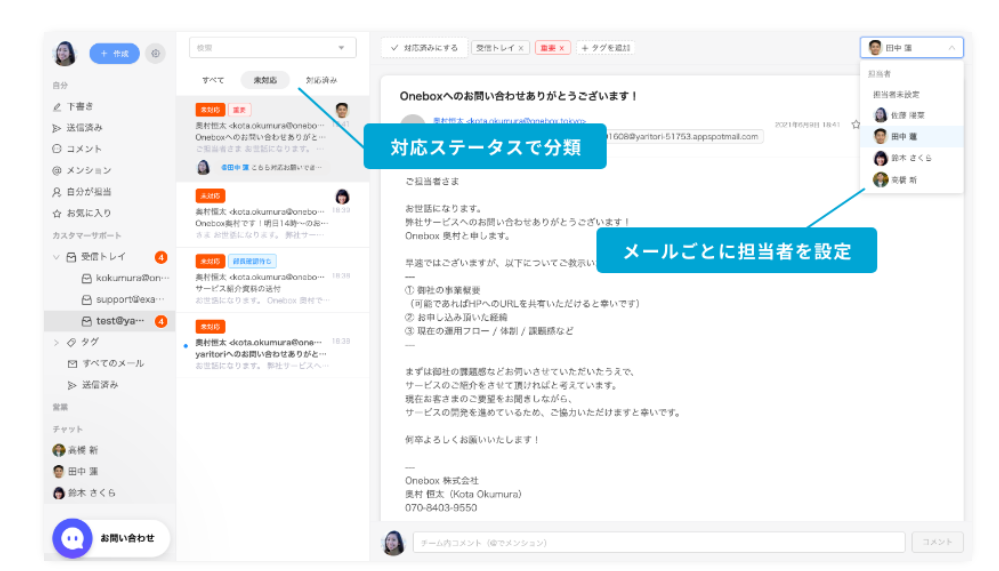The height and width of the screenshot is (571, 999).
Task: Click the チーム内コメント input field
Action: click(659, 543)
